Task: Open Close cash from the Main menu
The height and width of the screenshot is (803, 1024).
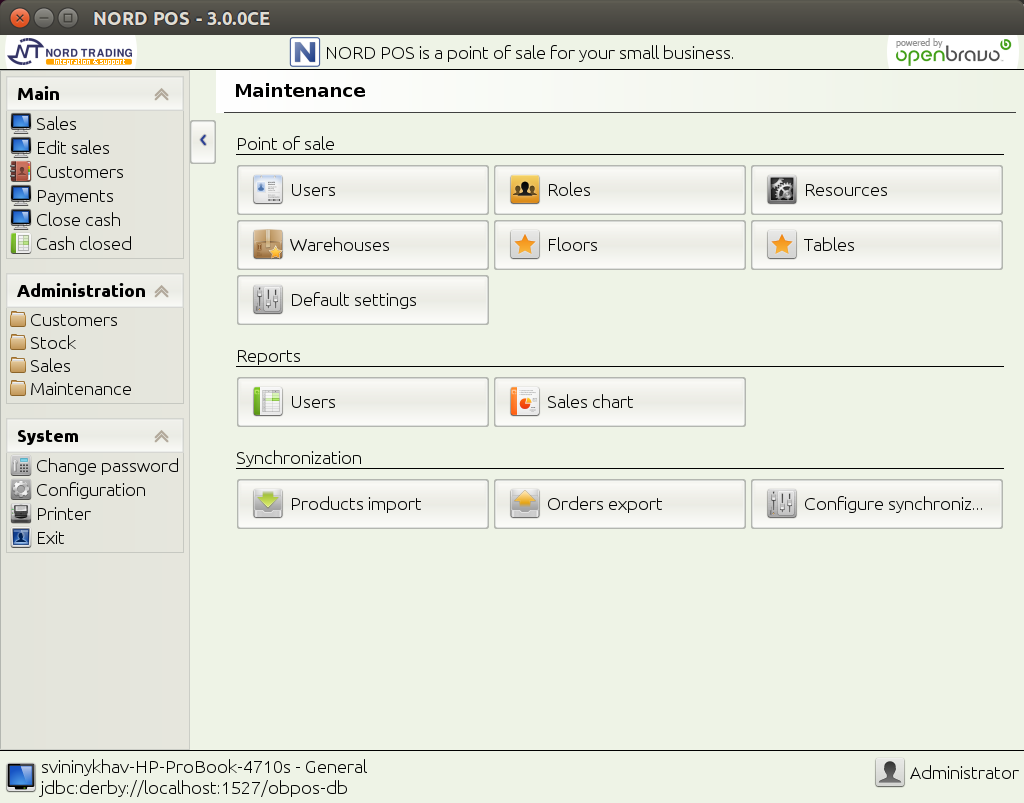Action: 22,219
